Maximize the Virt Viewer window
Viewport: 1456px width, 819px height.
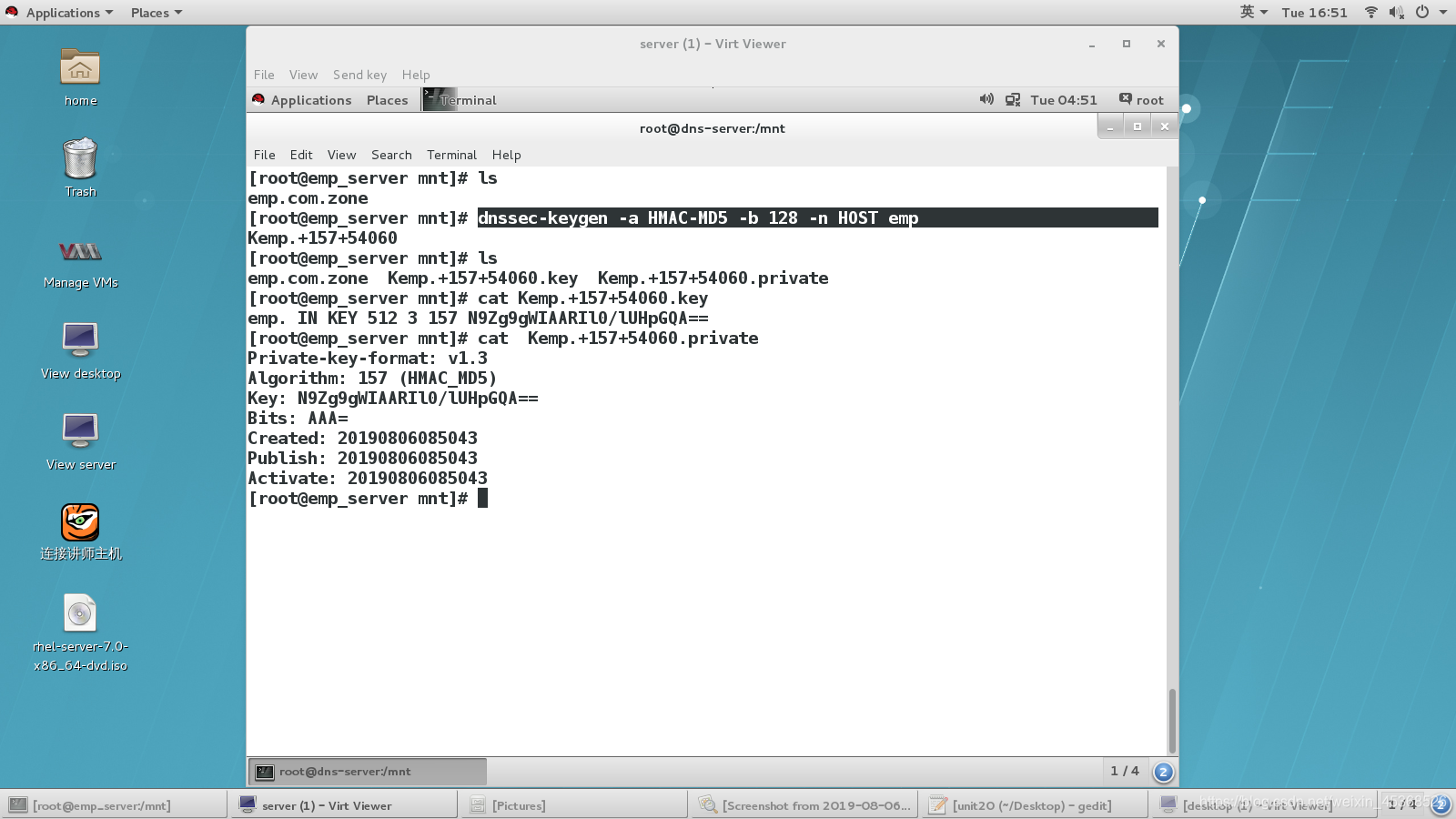(x=1127, y=44)
